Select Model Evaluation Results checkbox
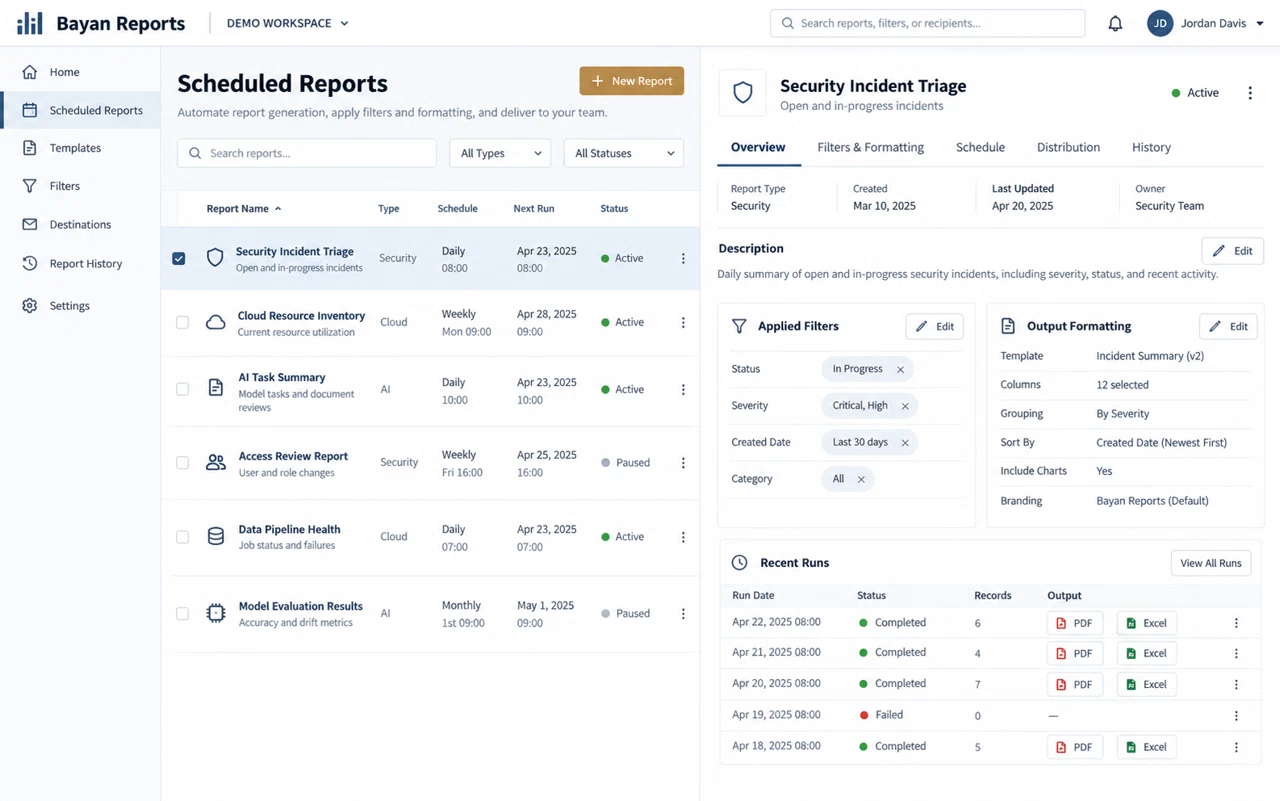Screen dimensions: 1280x801 [182, 614]
